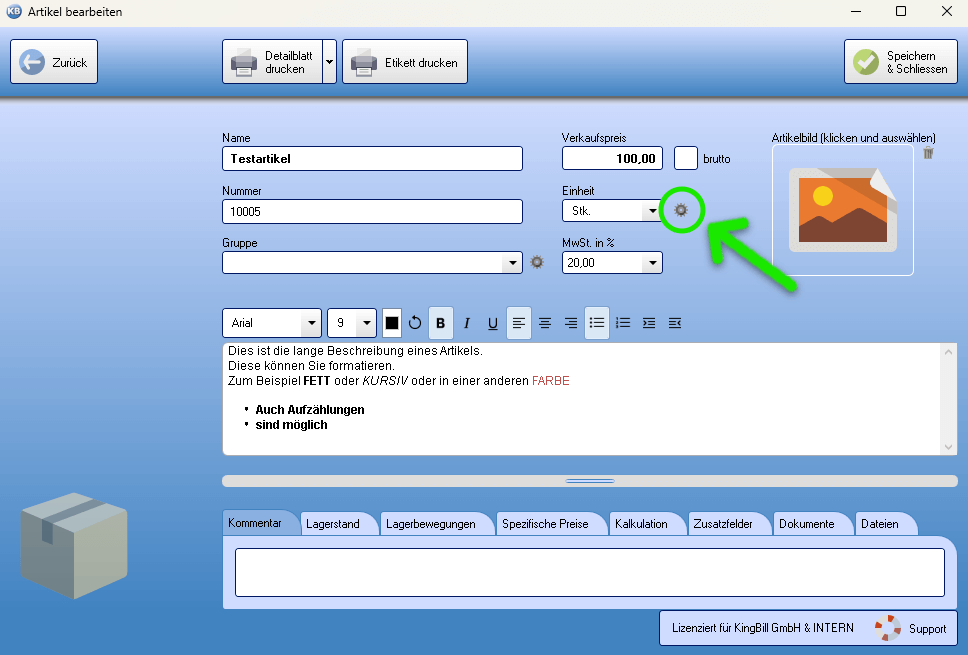Expand the Einheit unit dropdown

[x=652, y=211]
